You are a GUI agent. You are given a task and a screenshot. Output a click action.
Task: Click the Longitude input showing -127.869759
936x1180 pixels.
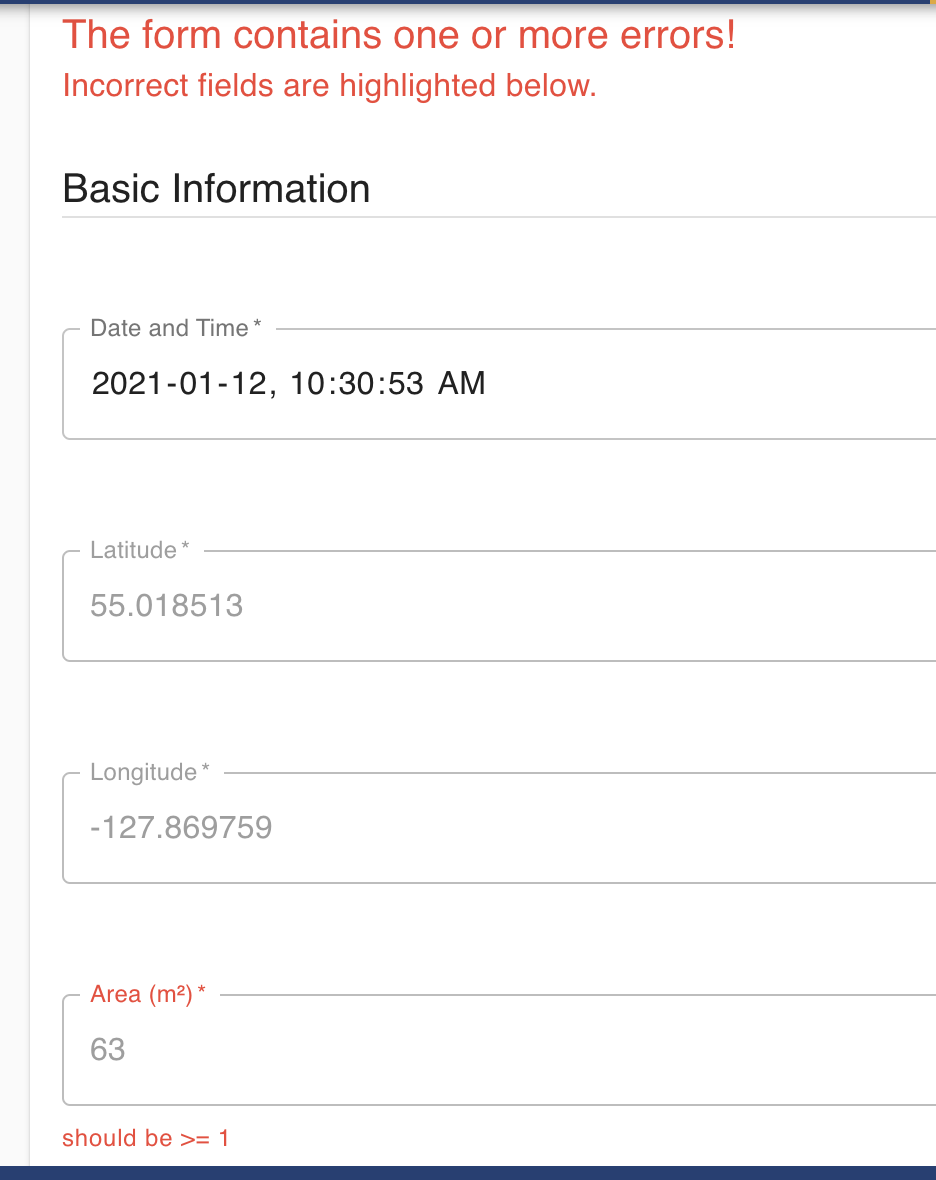pyautogui.click(x=181, y=827)
